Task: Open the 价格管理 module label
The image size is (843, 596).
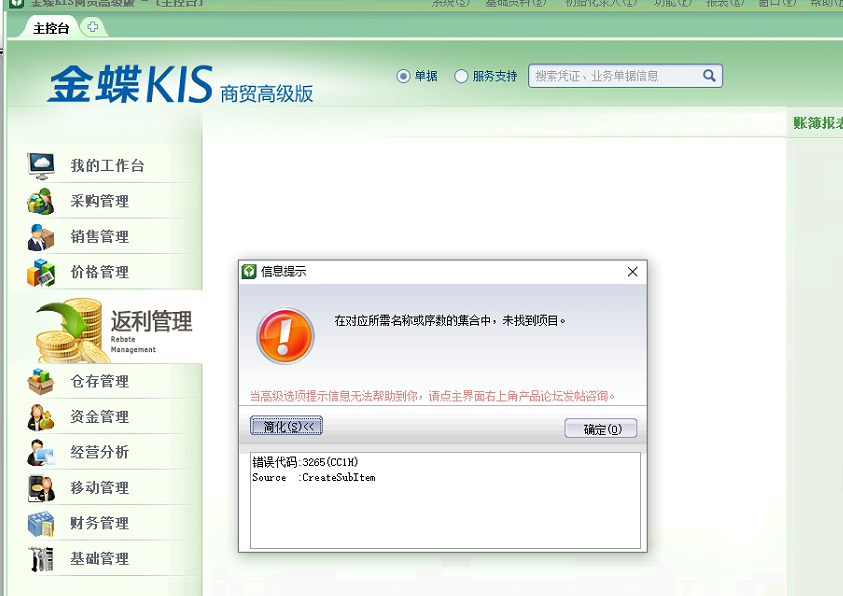Action: pos(100,272)
